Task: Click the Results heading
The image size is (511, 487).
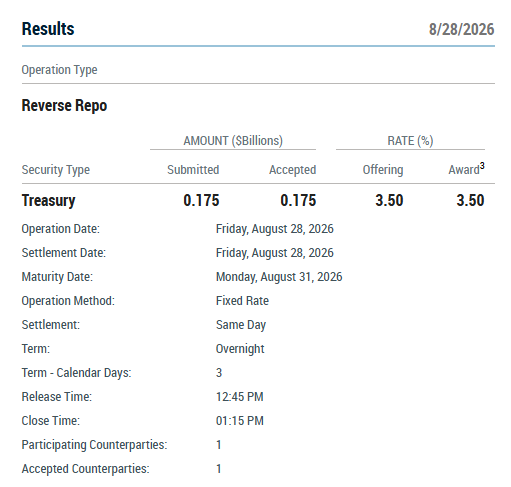Action: [x=48, y=29]
